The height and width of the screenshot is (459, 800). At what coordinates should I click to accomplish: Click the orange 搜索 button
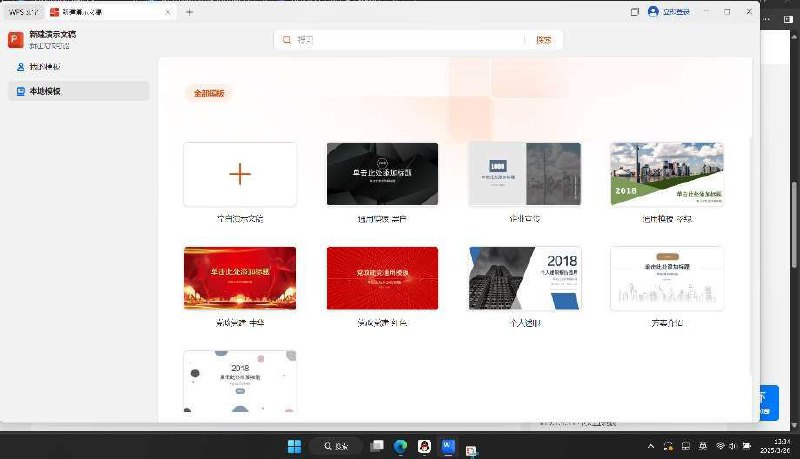click(543, 40)
